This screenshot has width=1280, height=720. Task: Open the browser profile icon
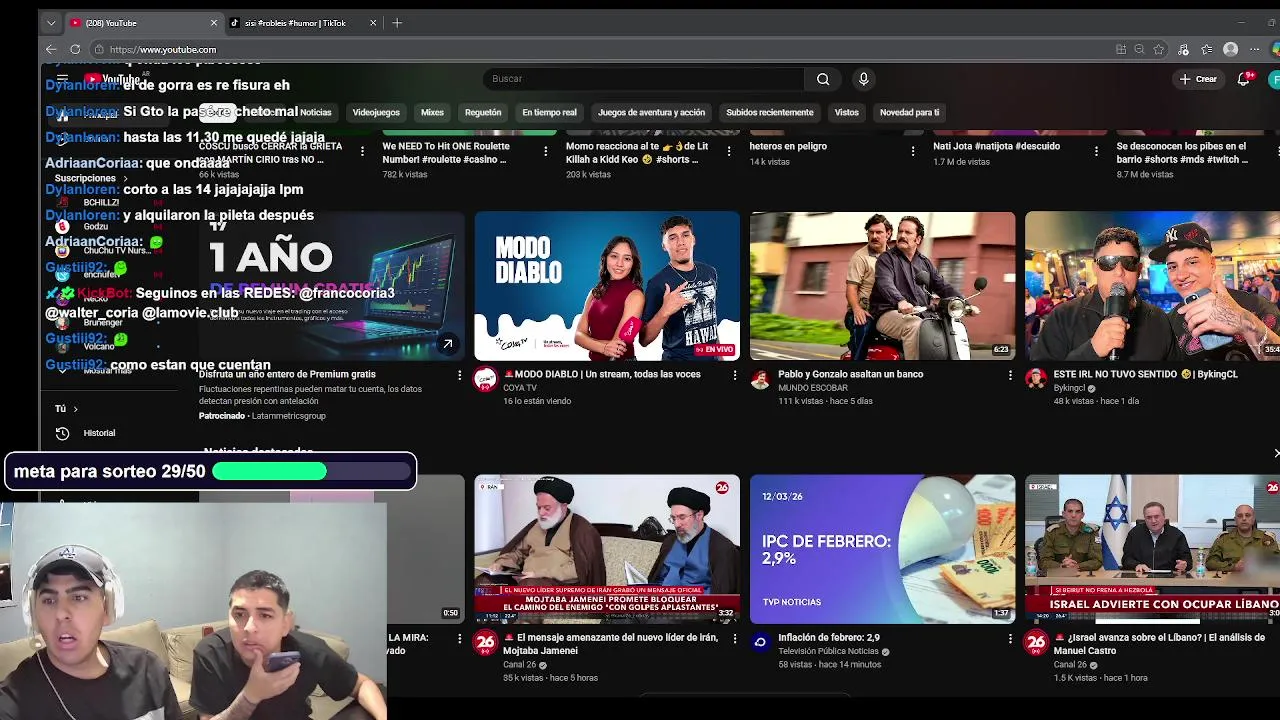click(x=1231, y=49)
